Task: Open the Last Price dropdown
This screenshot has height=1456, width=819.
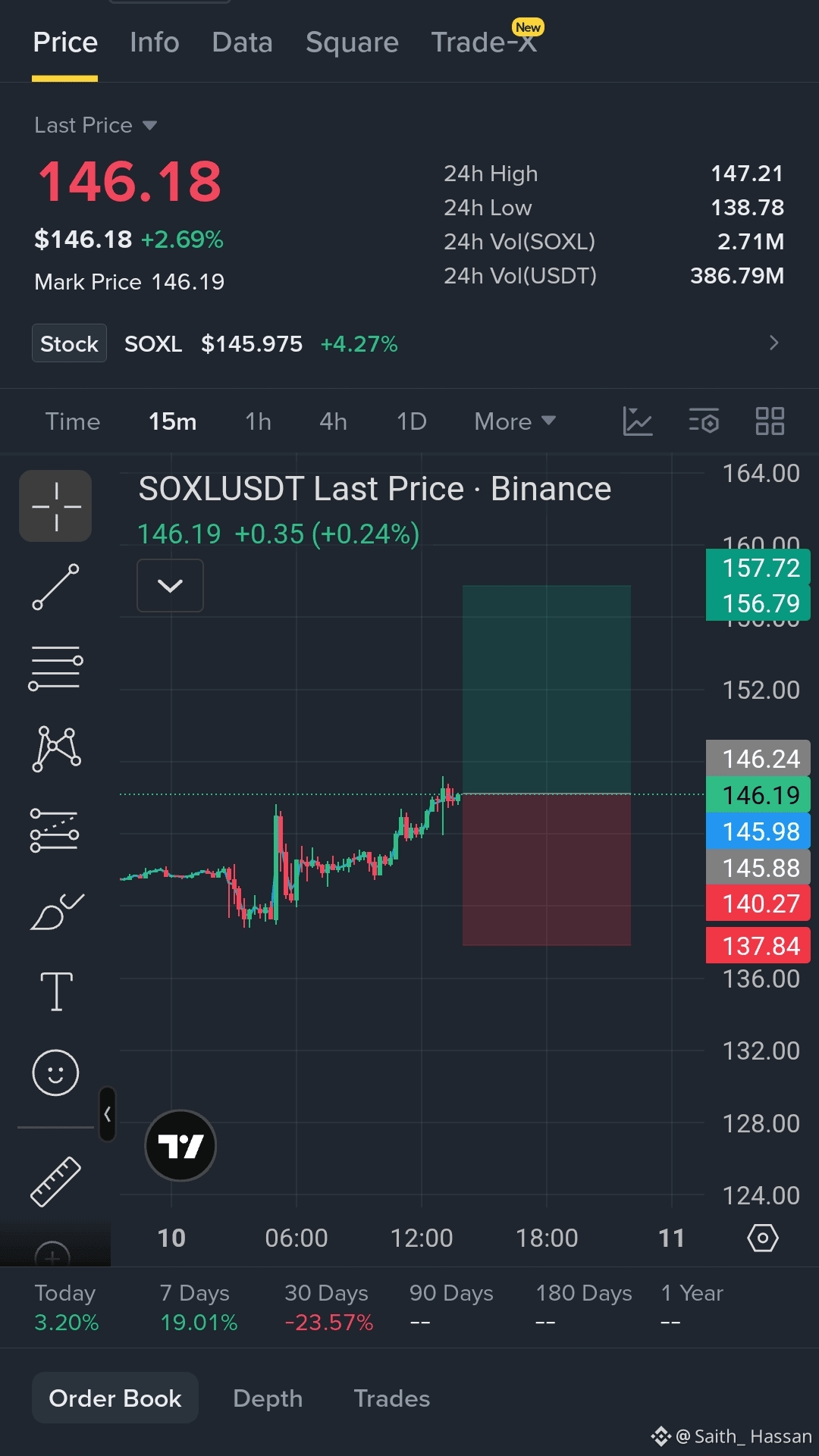Action: 96,125
